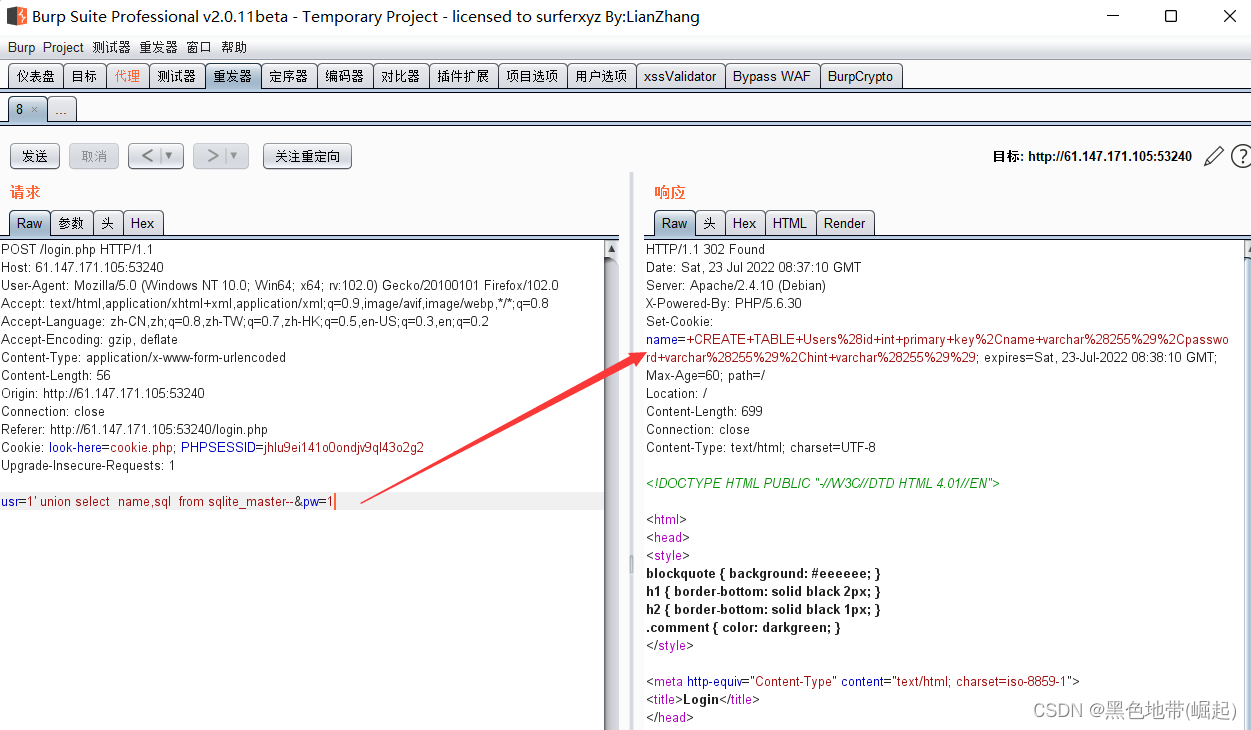Select request 头 headers tab
Viewport: 1251px width, 730px height.
pos(107,223)
